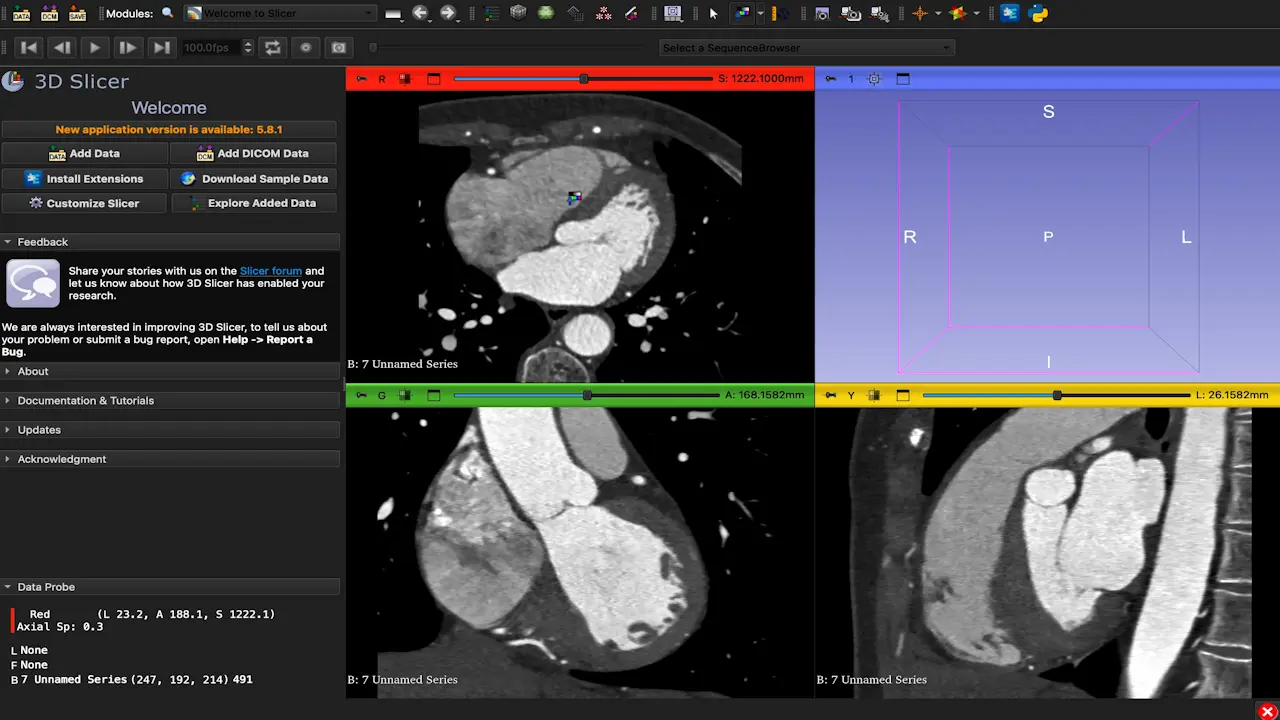The image size is (1280, 720).
Task: Play the sequence
Action: (x=94, y=47)
